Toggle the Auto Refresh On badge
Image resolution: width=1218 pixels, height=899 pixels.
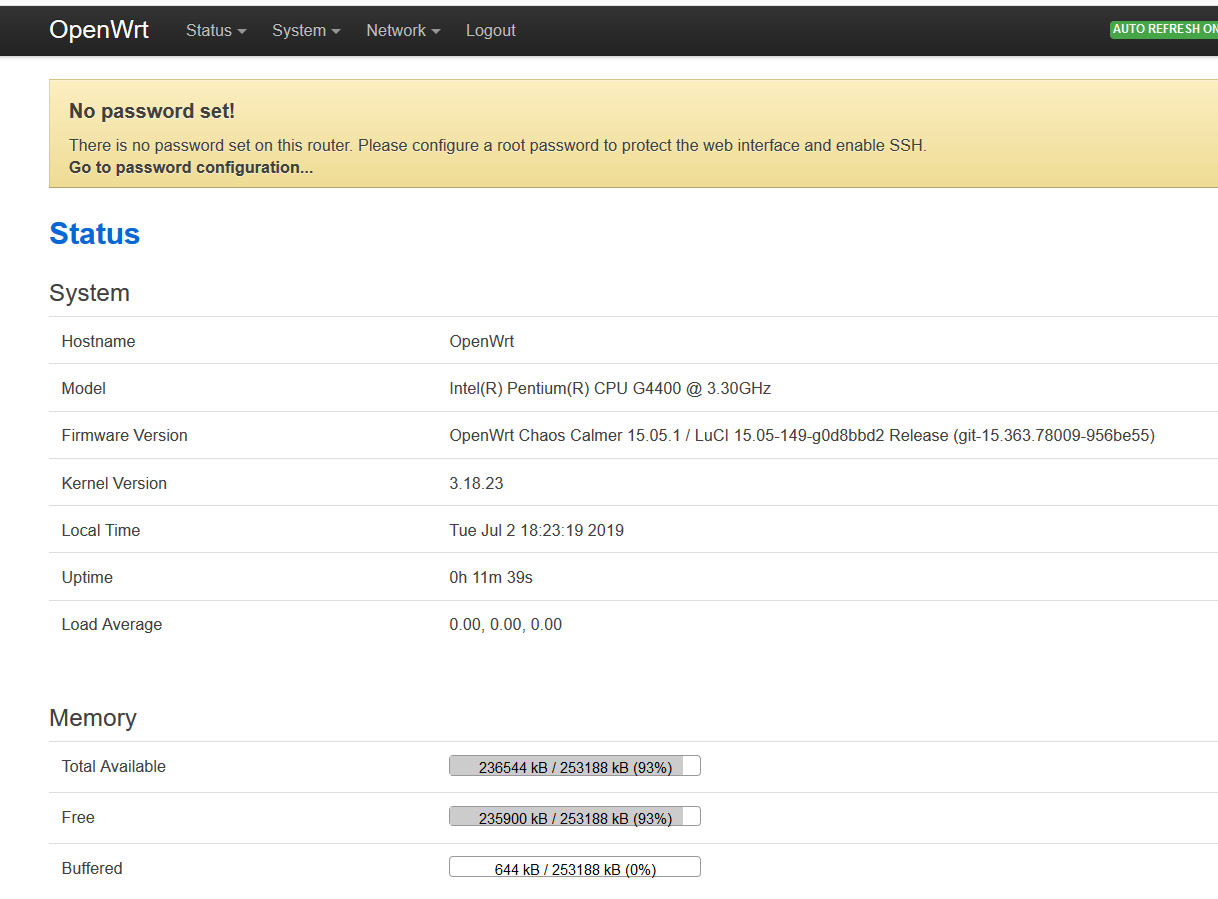click(1164, 29)
